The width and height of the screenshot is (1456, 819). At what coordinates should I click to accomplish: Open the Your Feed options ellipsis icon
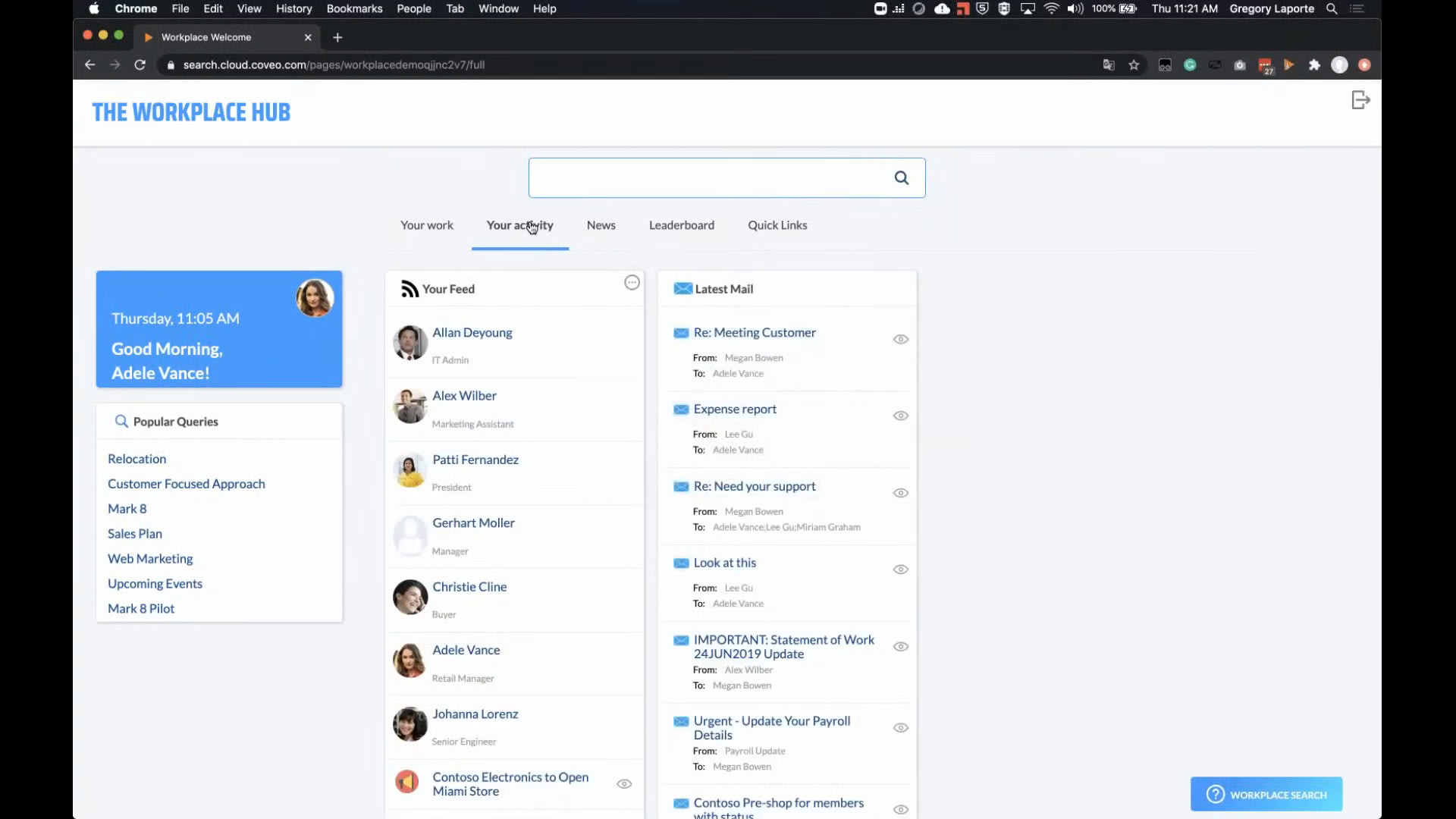pos(632,283)
